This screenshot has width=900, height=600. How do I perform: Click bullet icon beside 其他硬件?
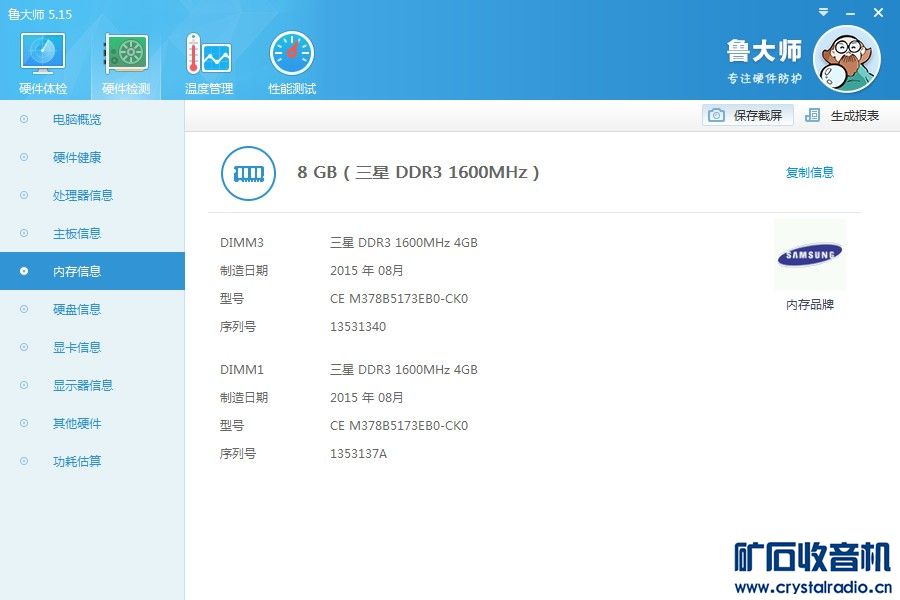tap(24, 423)
